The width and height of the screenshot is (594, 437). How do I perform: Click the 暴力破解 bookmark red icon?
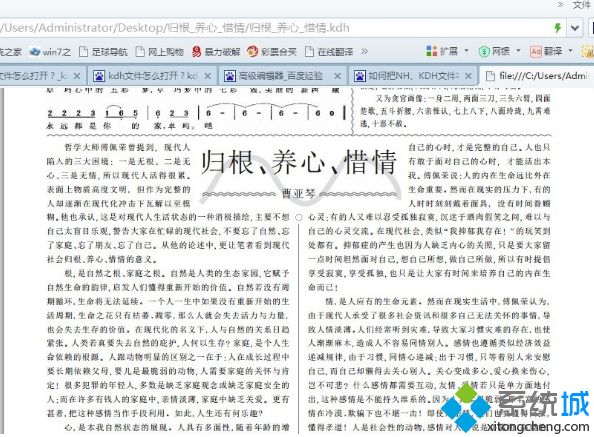point(197,52)
